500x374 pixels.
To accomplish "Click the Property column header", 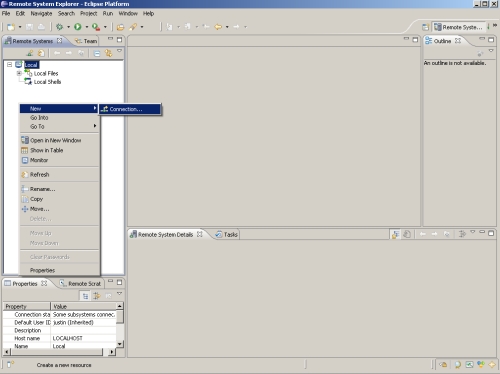I will coord(27,306).
